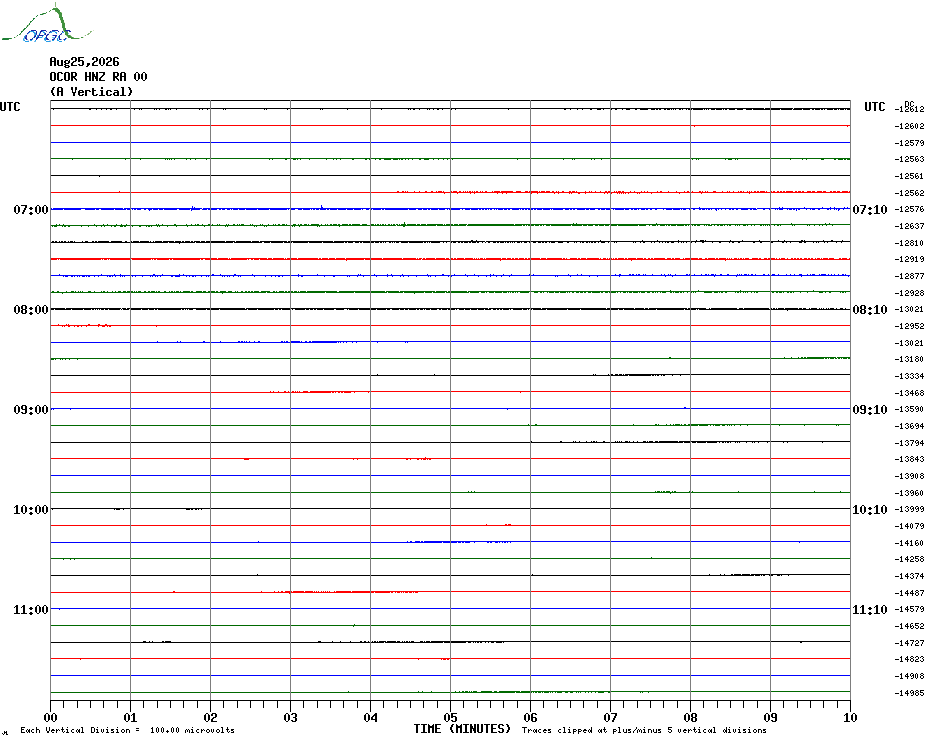The image size is (930, 744).
Task: Click the 05 minute tick on bottom axis
Action: (x=450, y=717)
